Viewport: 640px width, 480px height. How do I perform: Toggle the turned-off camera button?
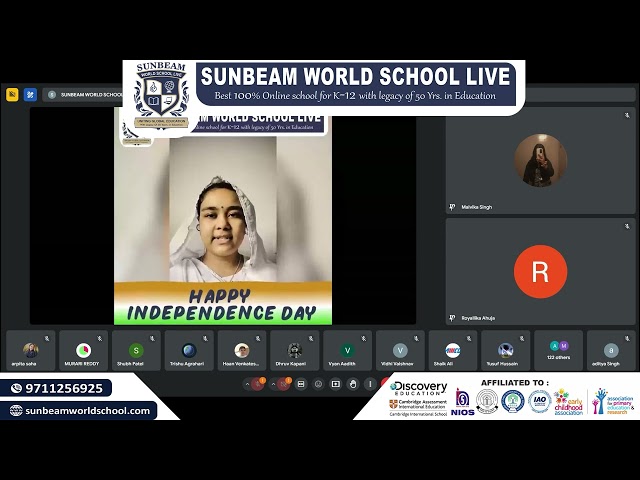tap(283, 384)
